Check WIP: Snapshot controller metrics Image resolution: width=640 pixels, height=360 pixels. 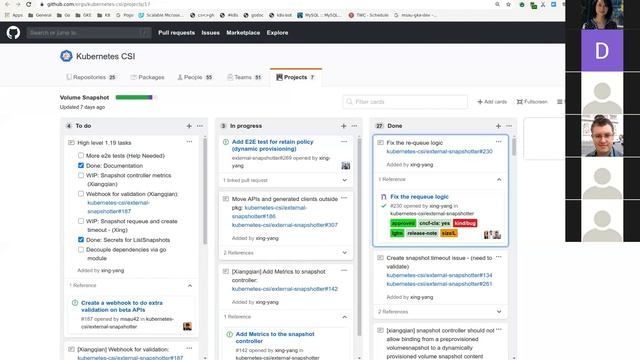click(x=81, y=175)
